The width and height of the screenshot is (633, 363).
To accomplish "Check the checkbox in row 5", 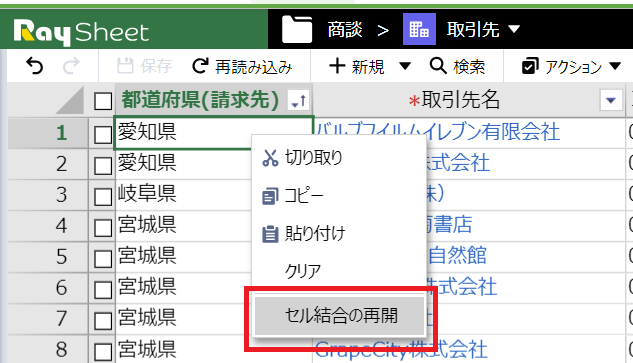I will [103, 259].
